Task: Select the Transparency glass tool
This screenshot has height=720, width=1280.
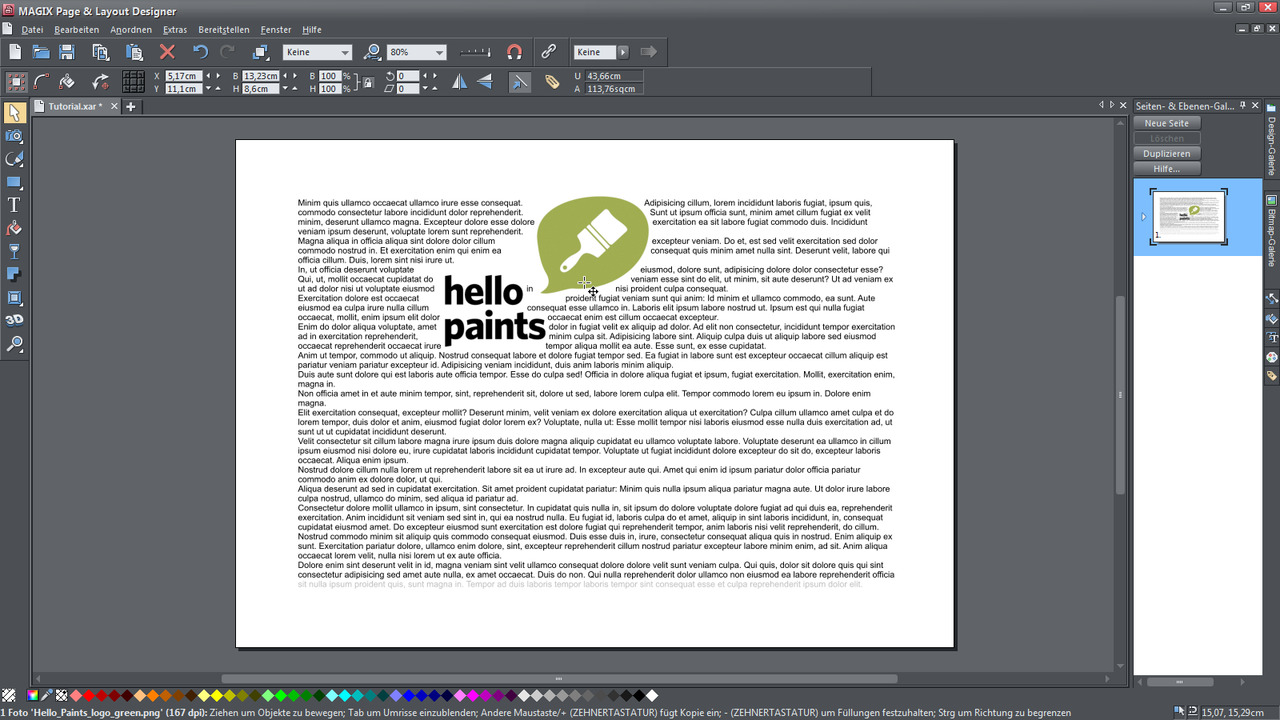Action: point(14,251)
